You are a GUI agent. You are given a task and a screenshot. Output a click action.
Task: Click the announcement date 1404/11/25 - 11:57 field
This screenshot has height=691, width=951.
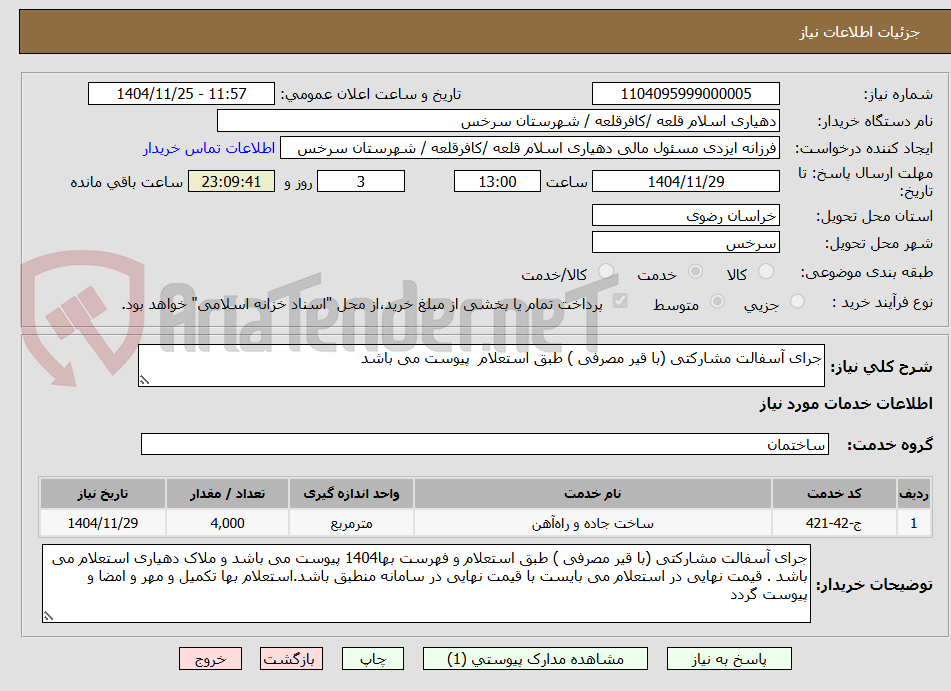click(x=181, y=94)
